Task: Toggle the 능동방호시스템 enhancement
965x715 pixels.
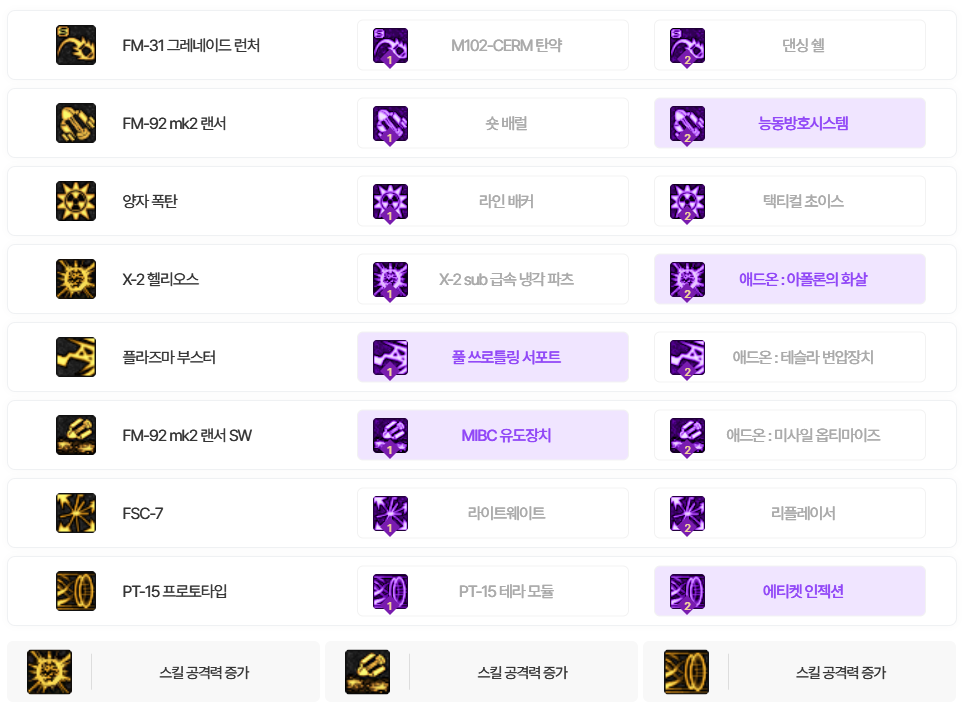Action: point(790,123)
